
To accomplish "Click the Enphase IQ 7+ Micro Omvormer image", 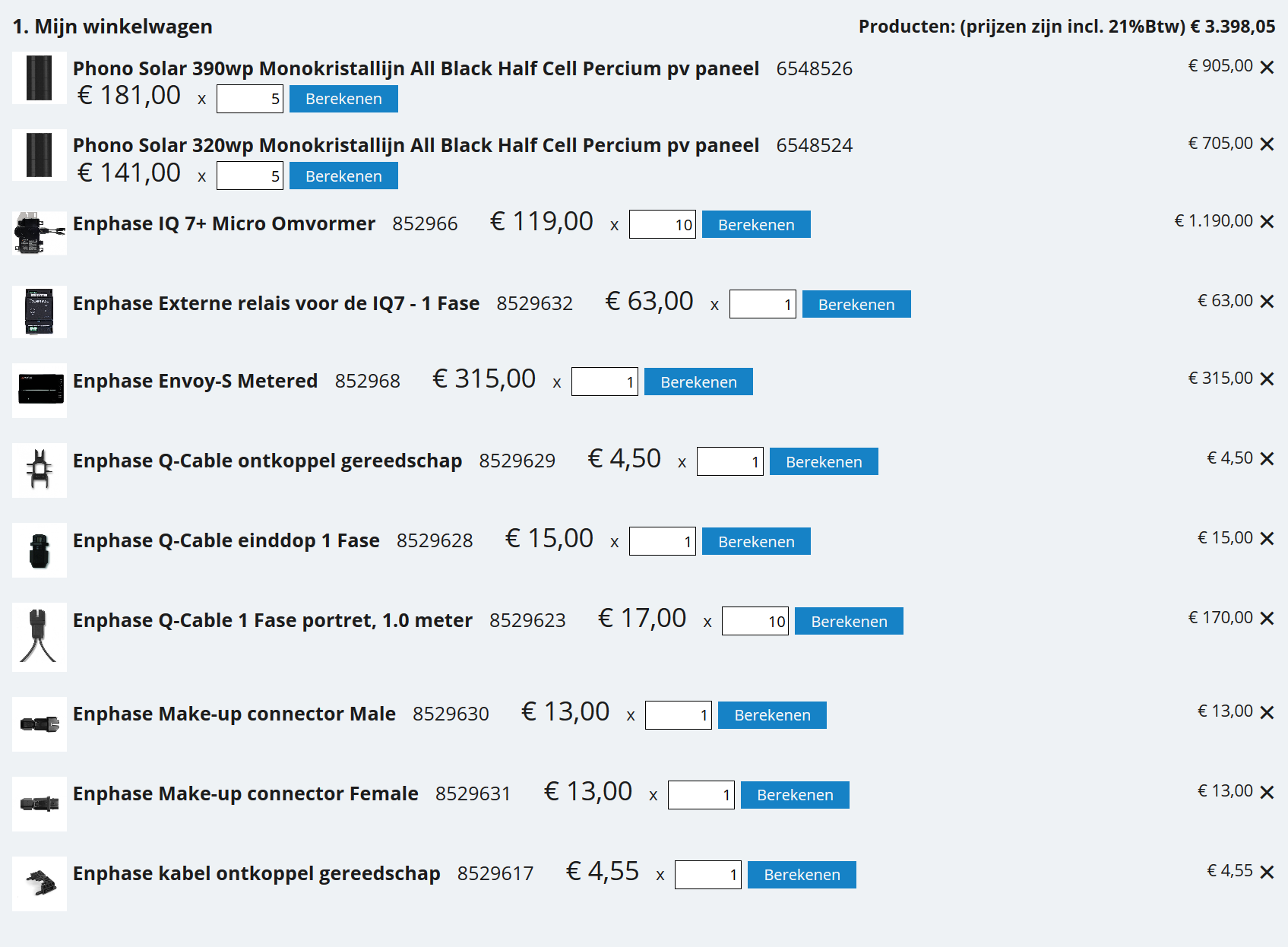I will point(40,233).
